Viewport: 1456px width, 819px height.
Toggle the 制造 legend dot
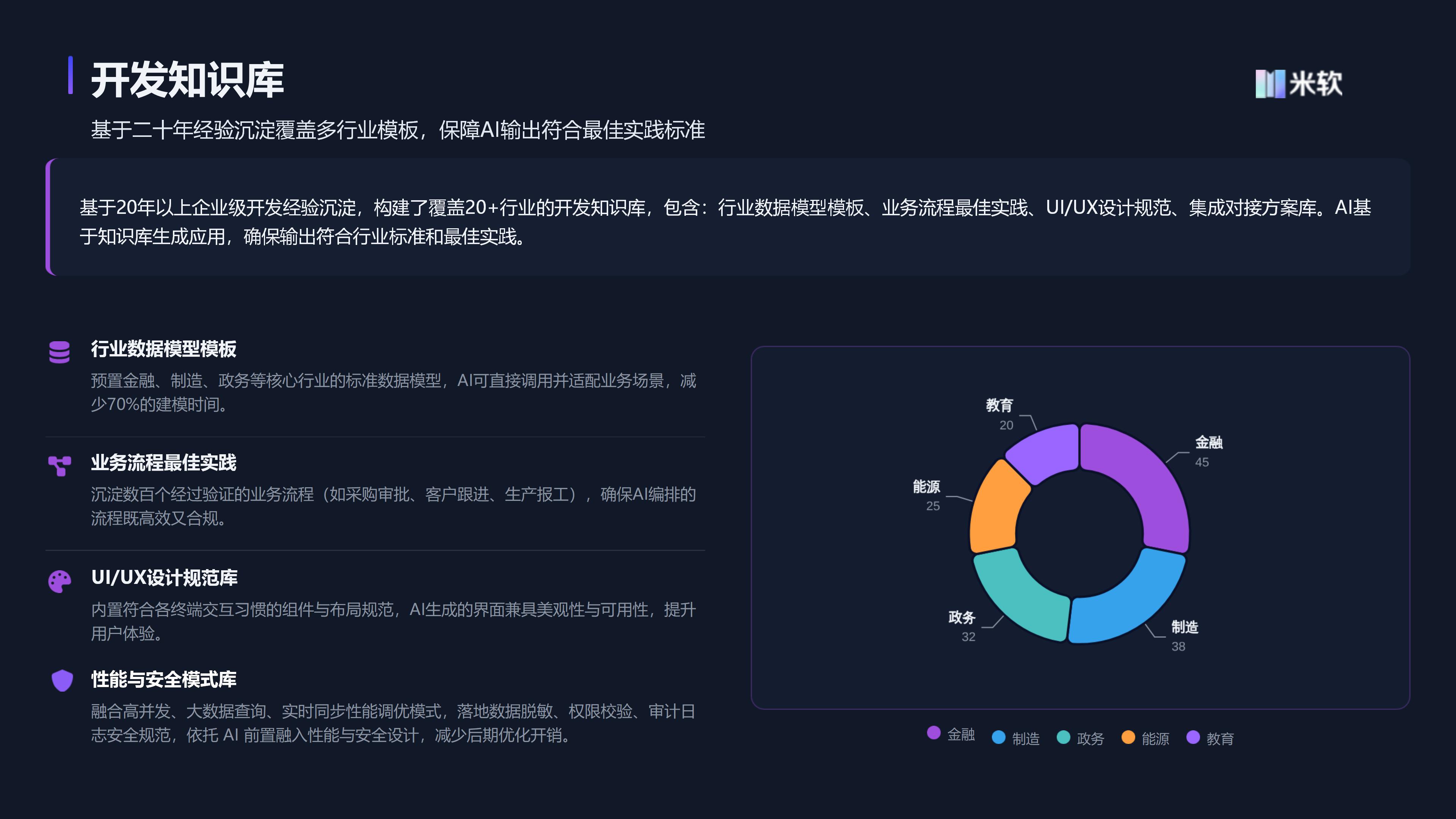click(x=999, y=737)
